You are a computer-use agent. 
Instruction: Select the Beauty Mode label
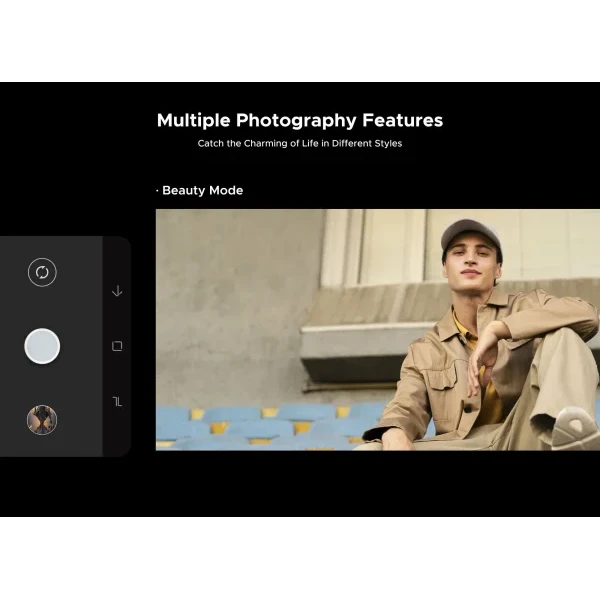(x=202, y=190)
